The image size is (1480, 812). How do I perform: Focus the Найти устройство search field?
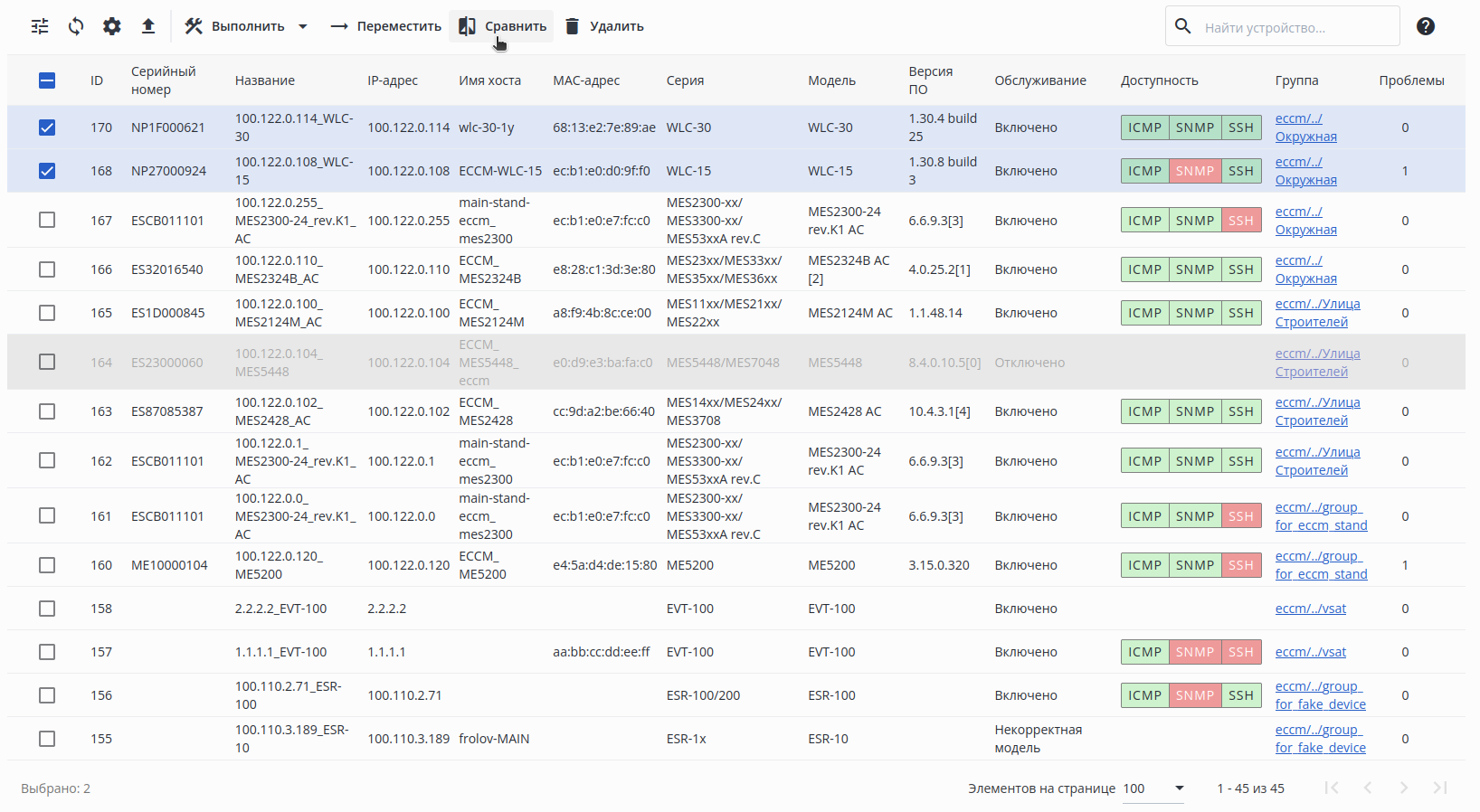tap(1294, 27)
